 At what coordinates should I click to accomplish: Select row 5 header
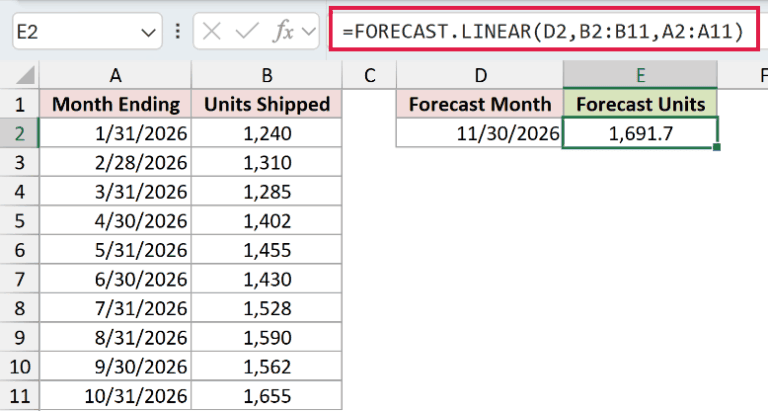pos(20,221)
